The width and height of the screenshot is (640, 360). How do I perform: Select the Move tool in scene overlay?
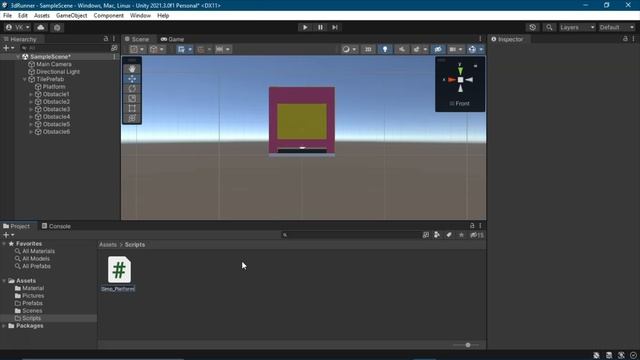coord(132,79)
